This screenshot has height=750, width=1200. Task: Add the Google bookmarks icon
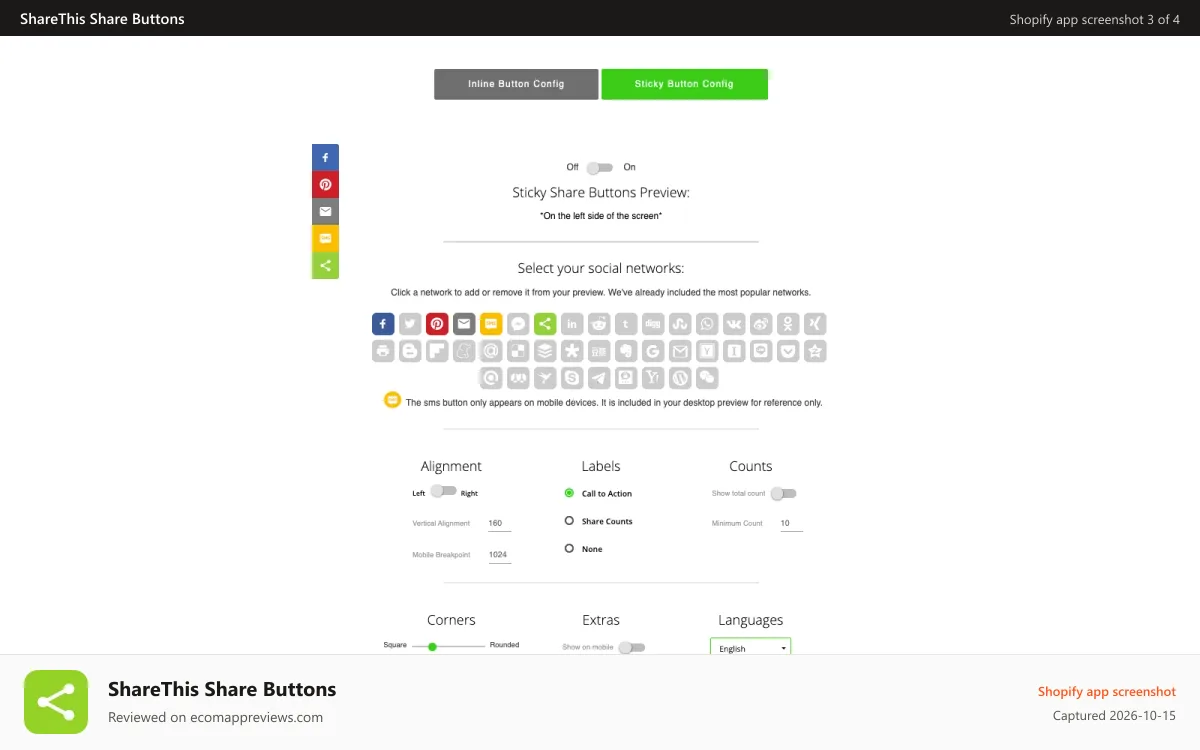tap(653, 351)
